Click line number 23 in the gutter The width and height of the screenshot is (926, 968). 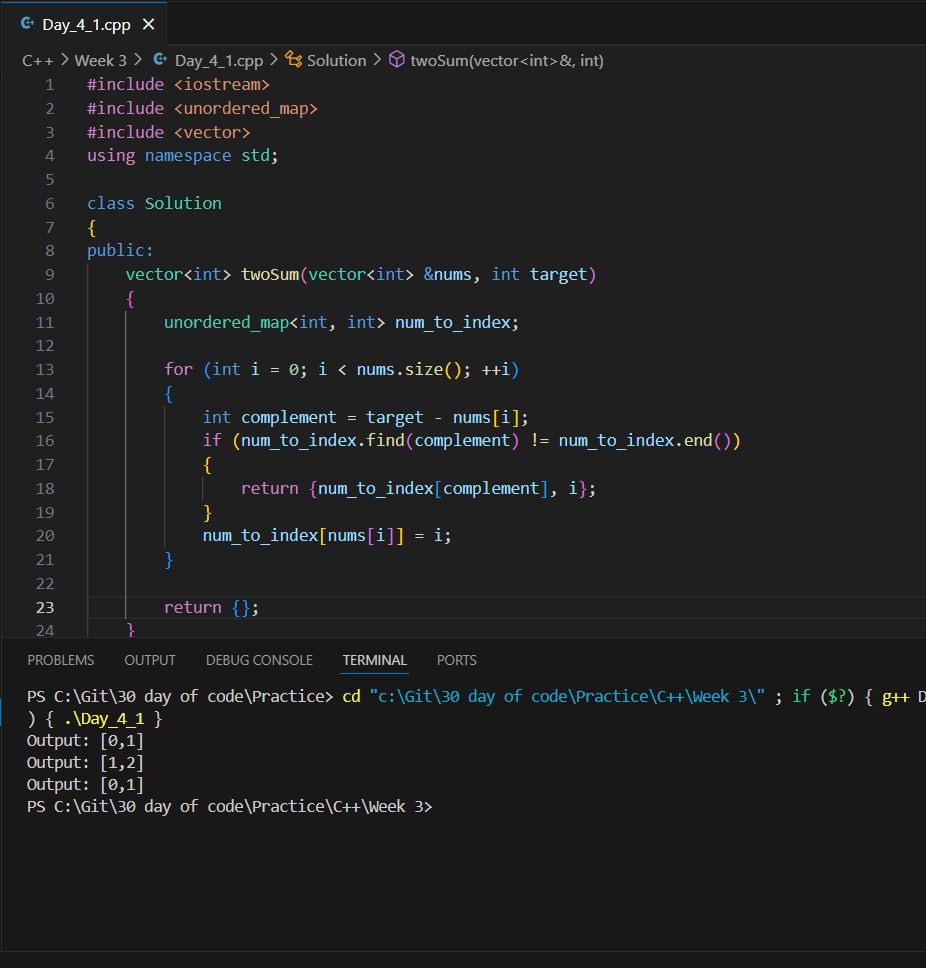coord(45,607)
